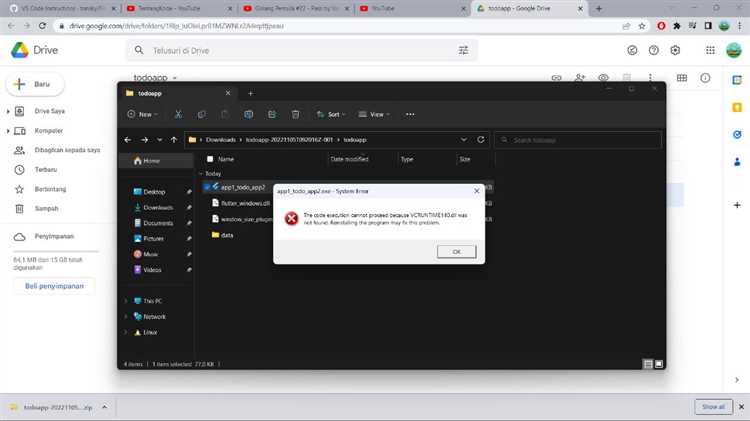Expand the Explorer address bar history dropdown
This screenshot has height=421, width=750.
tap(463, 140)
